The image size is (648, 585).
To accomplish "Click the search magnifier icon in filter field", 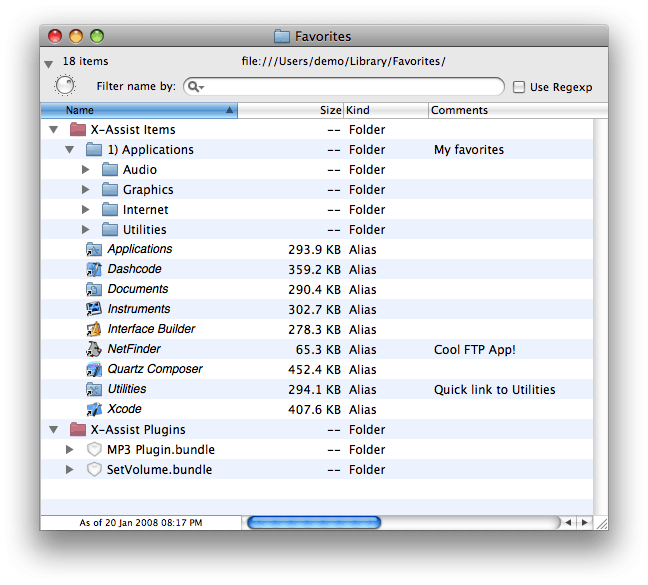I will pyautogui.click(x=195, y=87).
